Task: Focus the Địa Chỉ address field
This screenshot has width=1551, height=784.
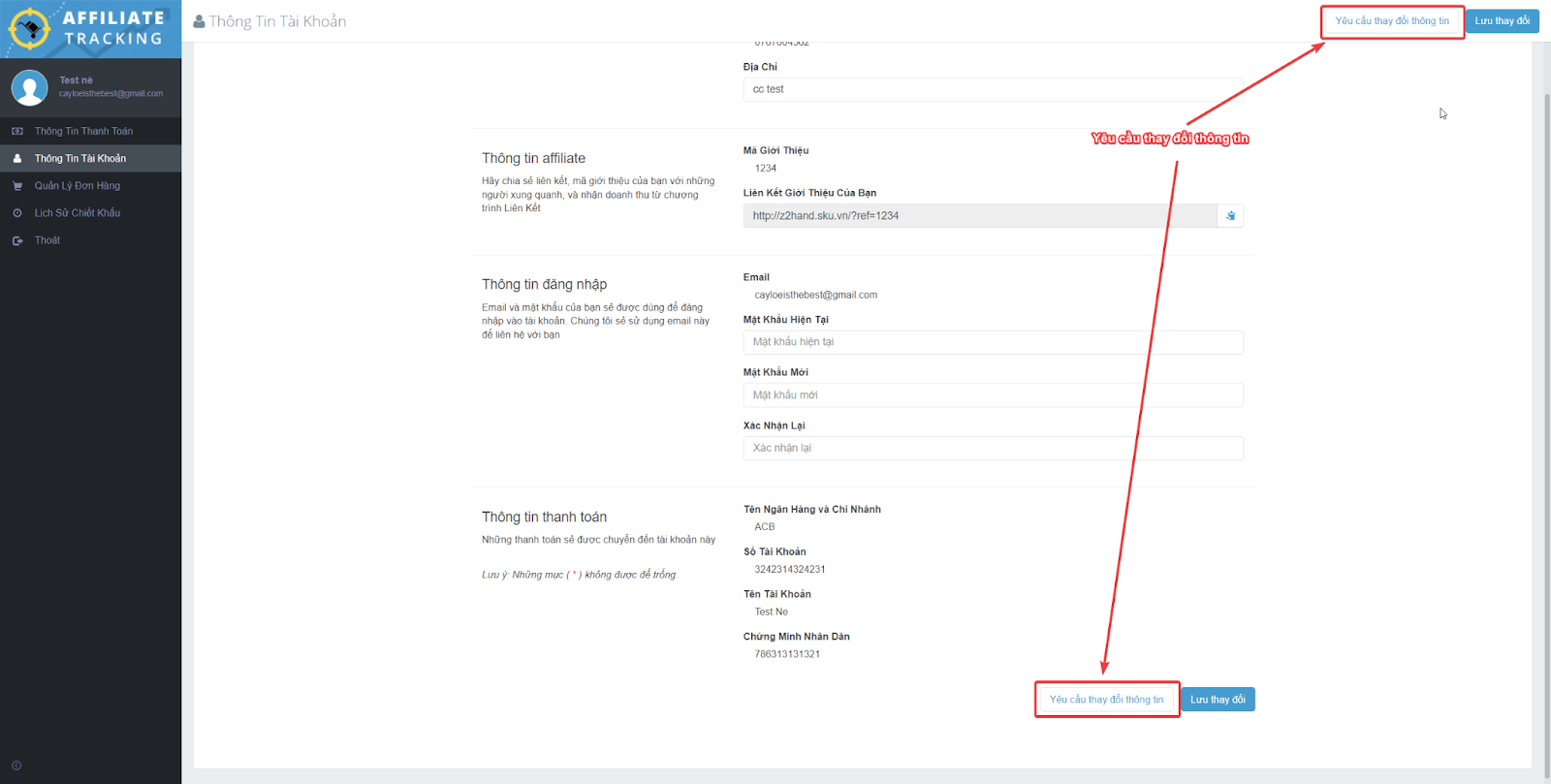Action: [994, 89]
